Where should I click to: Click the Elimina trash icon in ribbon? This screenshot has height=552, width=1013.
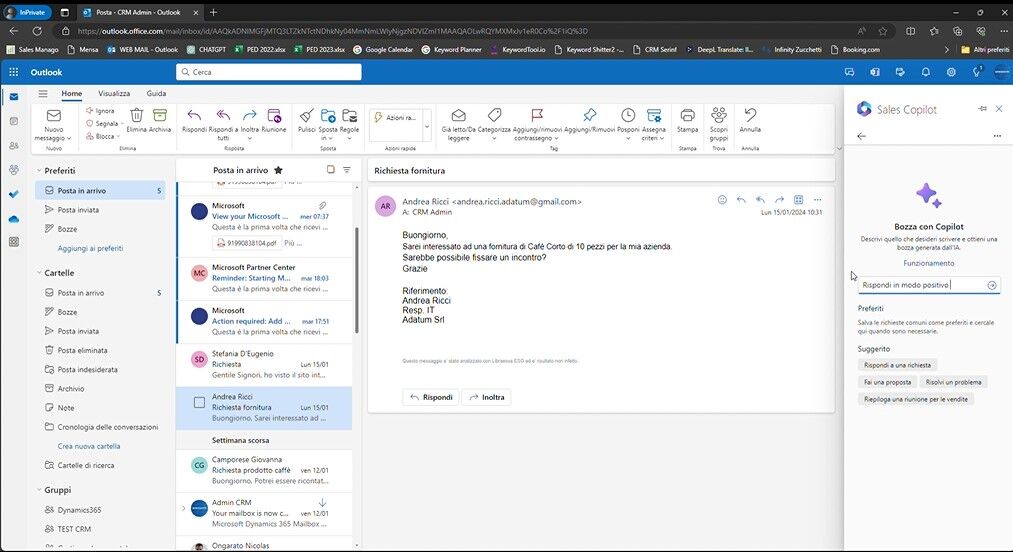(x=136, y=116)
